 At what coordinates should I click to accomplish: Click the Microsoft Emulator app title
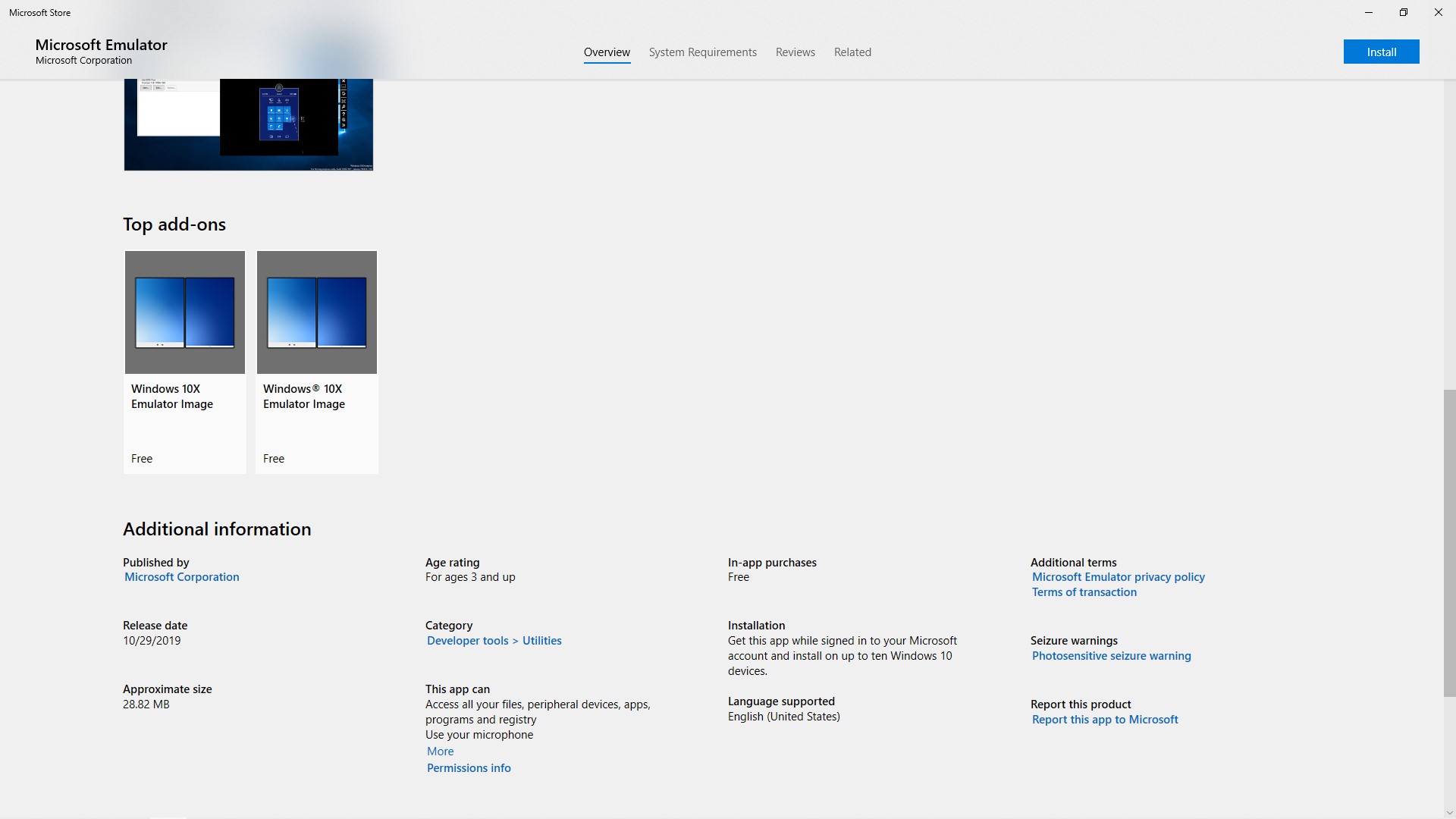[x=102, y=45]
